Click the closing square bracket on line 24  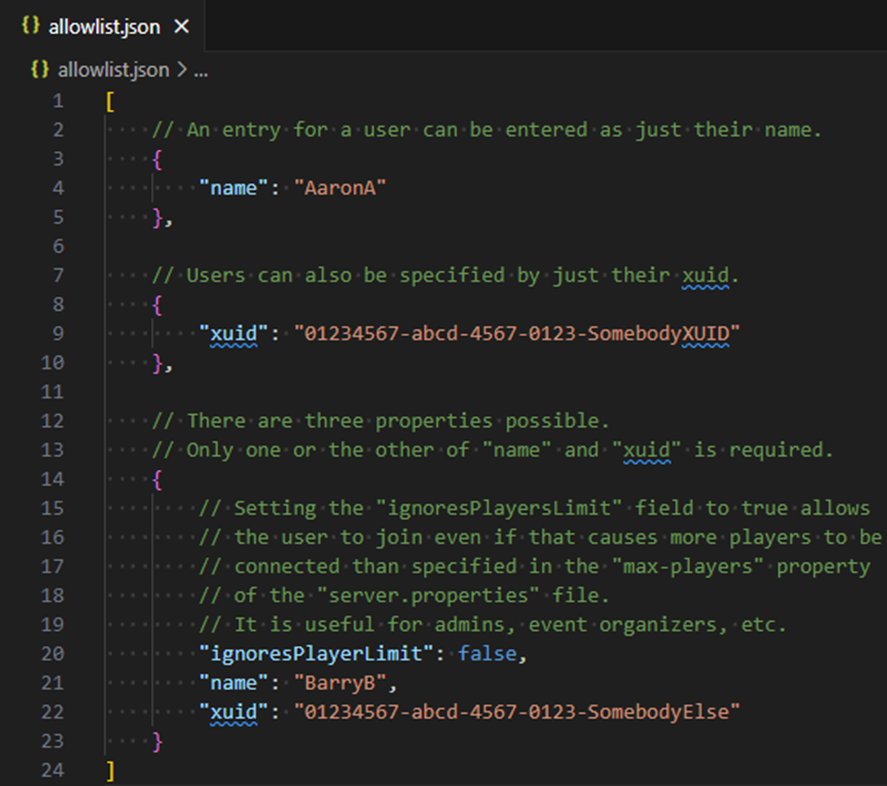click(x=109, y=768)
